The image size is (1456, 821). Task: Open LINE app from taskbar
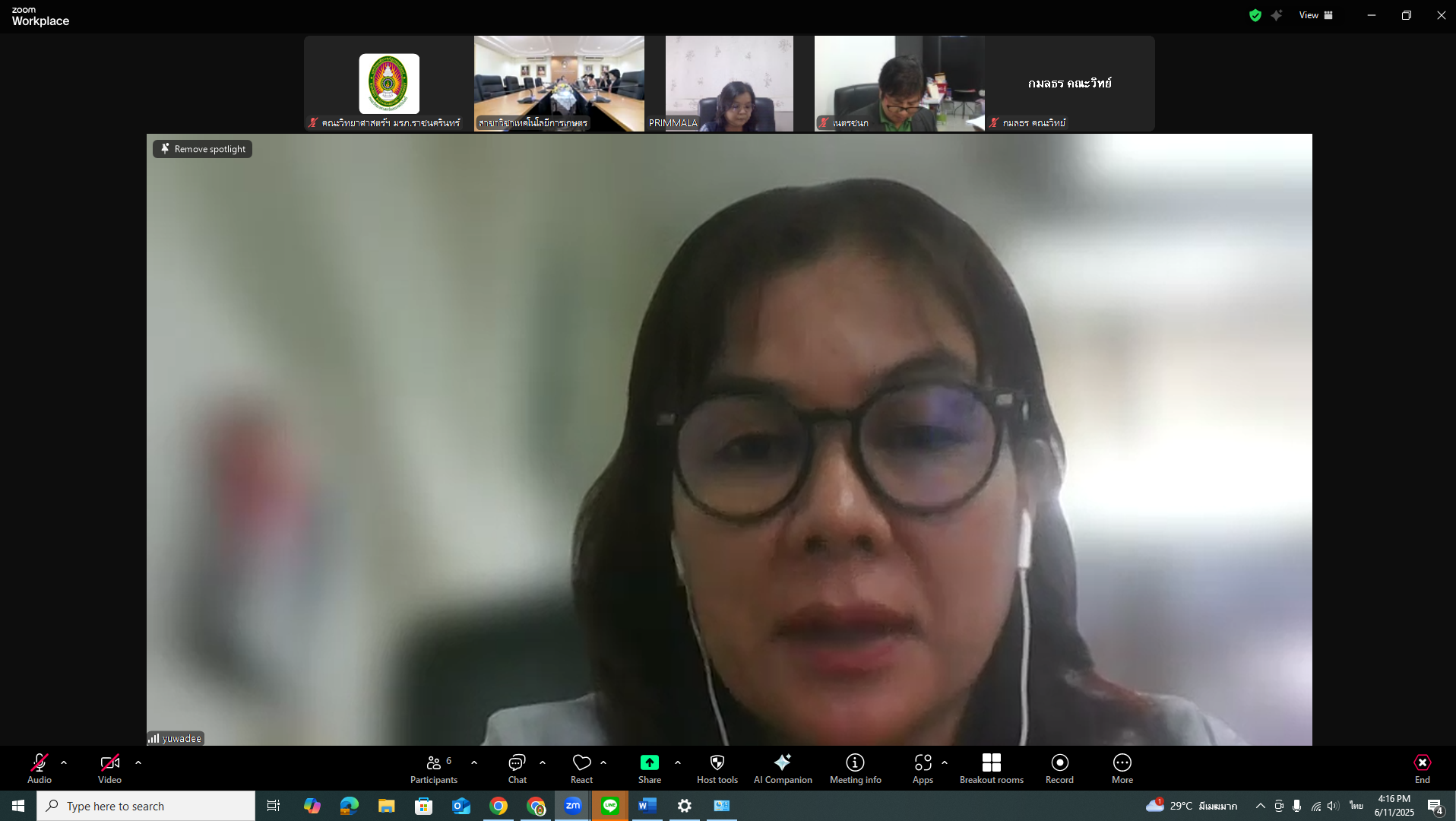point(610,806)
